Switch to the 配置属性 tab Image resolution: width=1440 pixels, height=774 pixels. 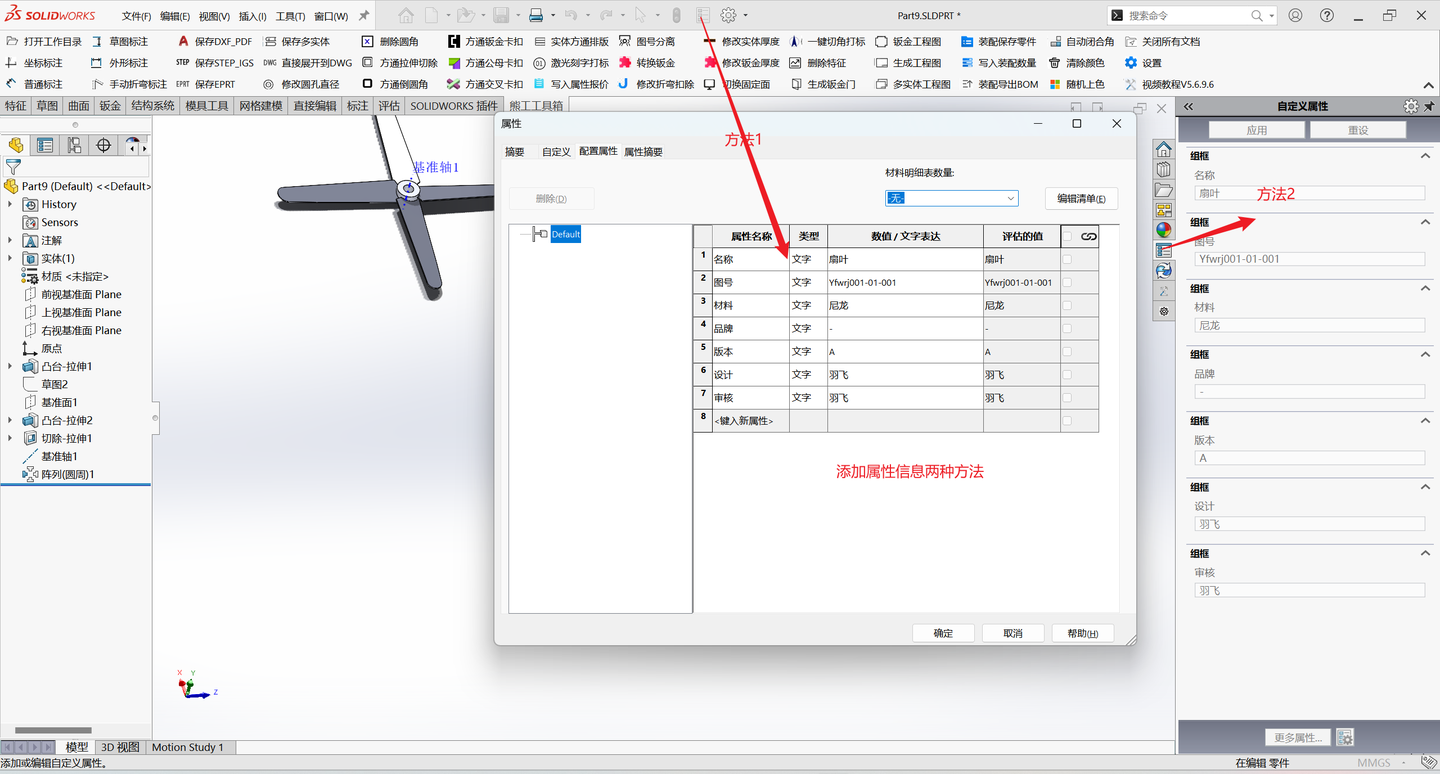600,152
